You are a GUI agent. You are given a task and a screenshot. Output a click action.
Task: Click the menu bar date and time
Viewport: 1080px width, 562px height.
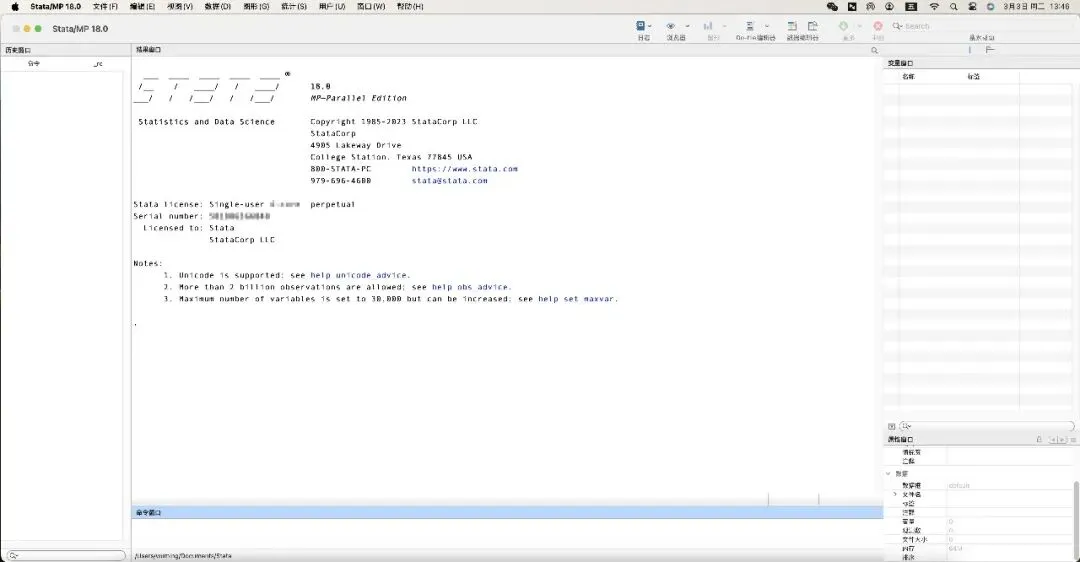pos(1036,6)
